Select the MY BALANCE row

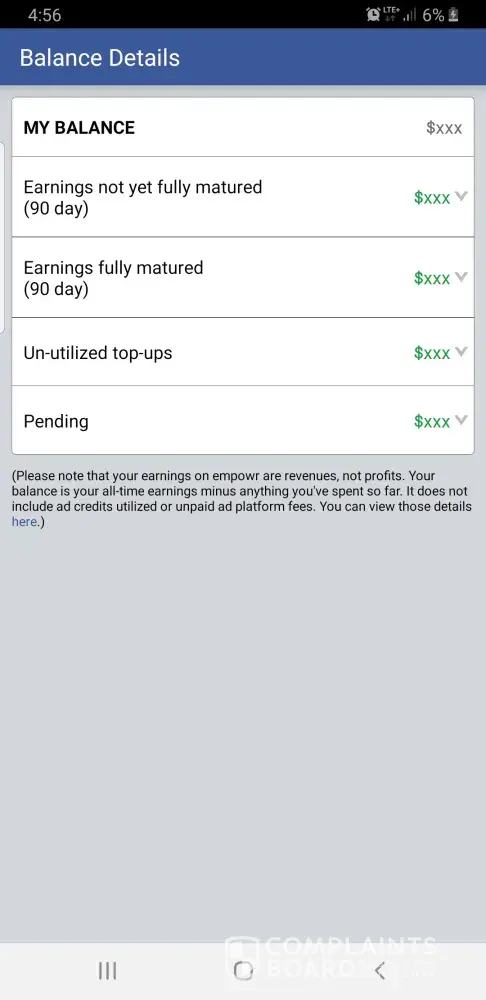(243, 127)
